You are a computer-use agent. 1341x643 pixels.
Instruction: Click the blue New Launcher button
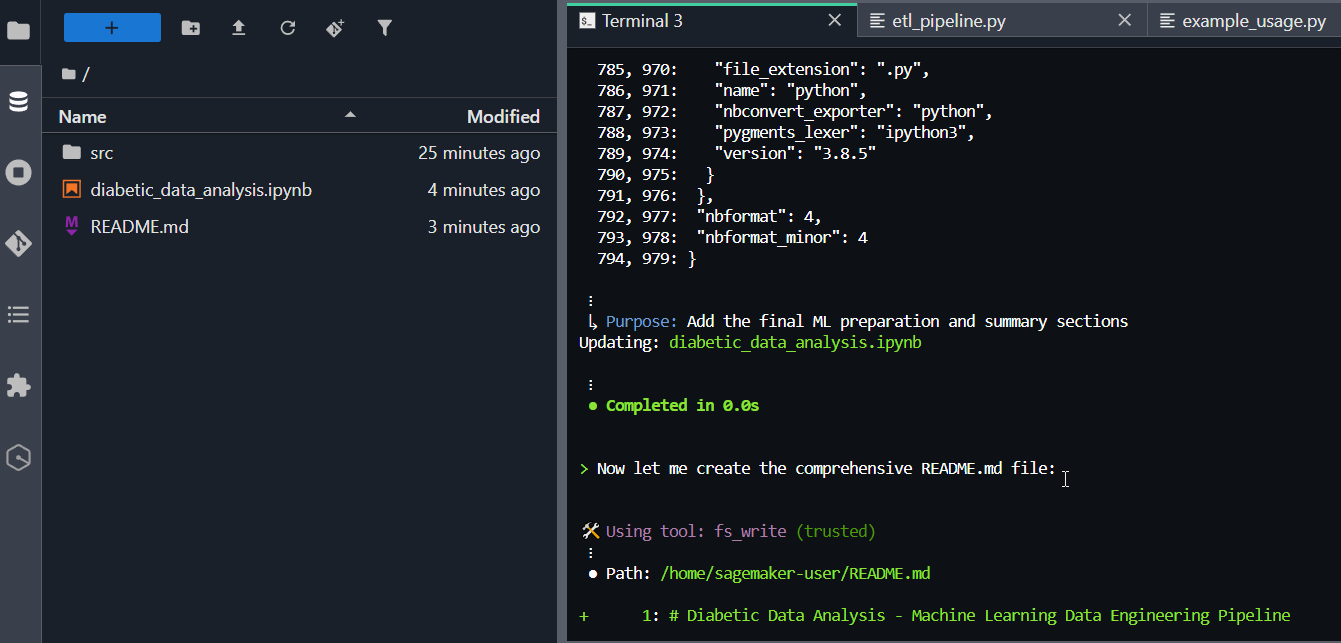(x=112, y=27)
